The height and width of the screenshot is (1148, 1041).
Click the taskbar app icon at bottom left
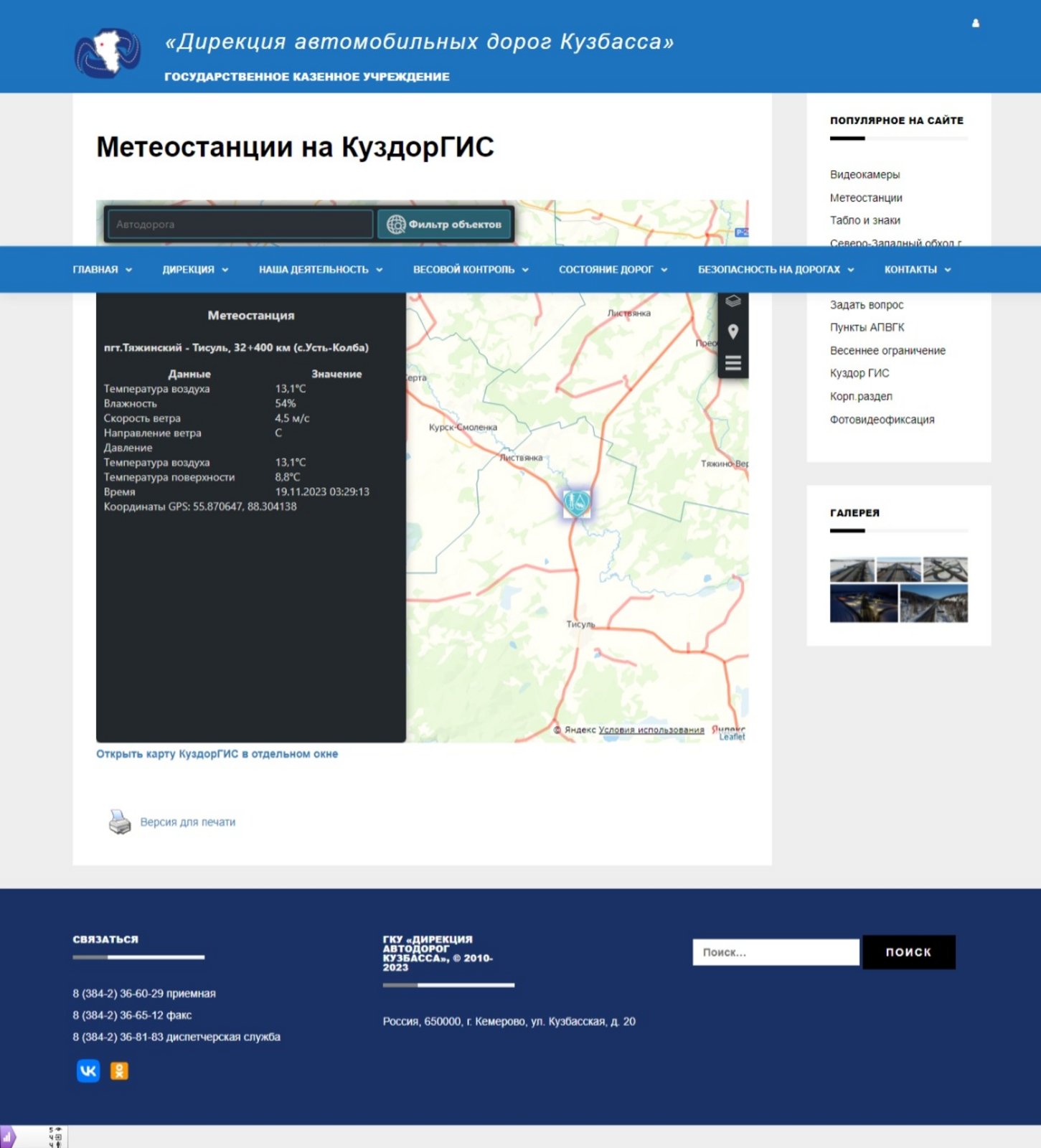click(8, 1137)
